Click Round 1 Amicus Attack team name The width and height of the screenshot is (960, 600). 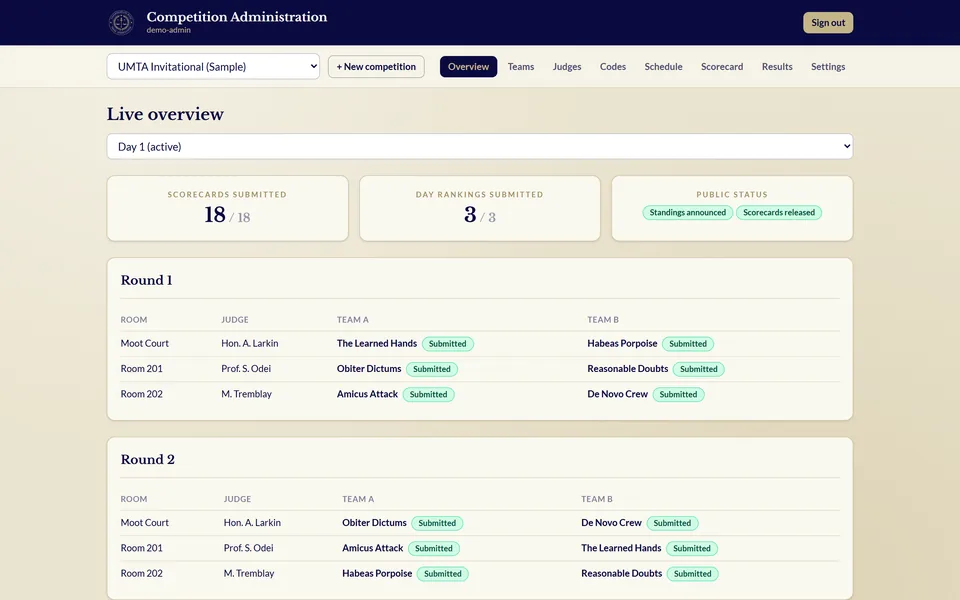[x=367, y=394]
